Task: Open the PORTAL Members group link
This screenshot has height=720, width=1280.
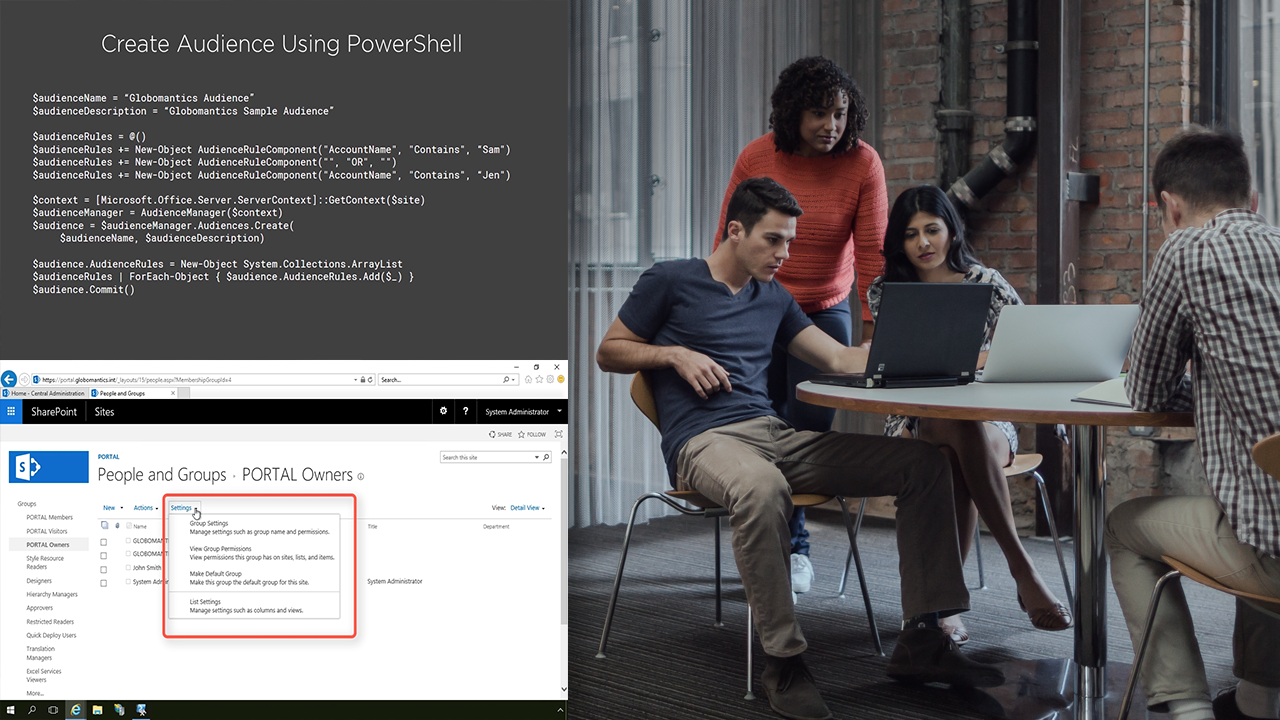Action: click(x=50, y=518)
